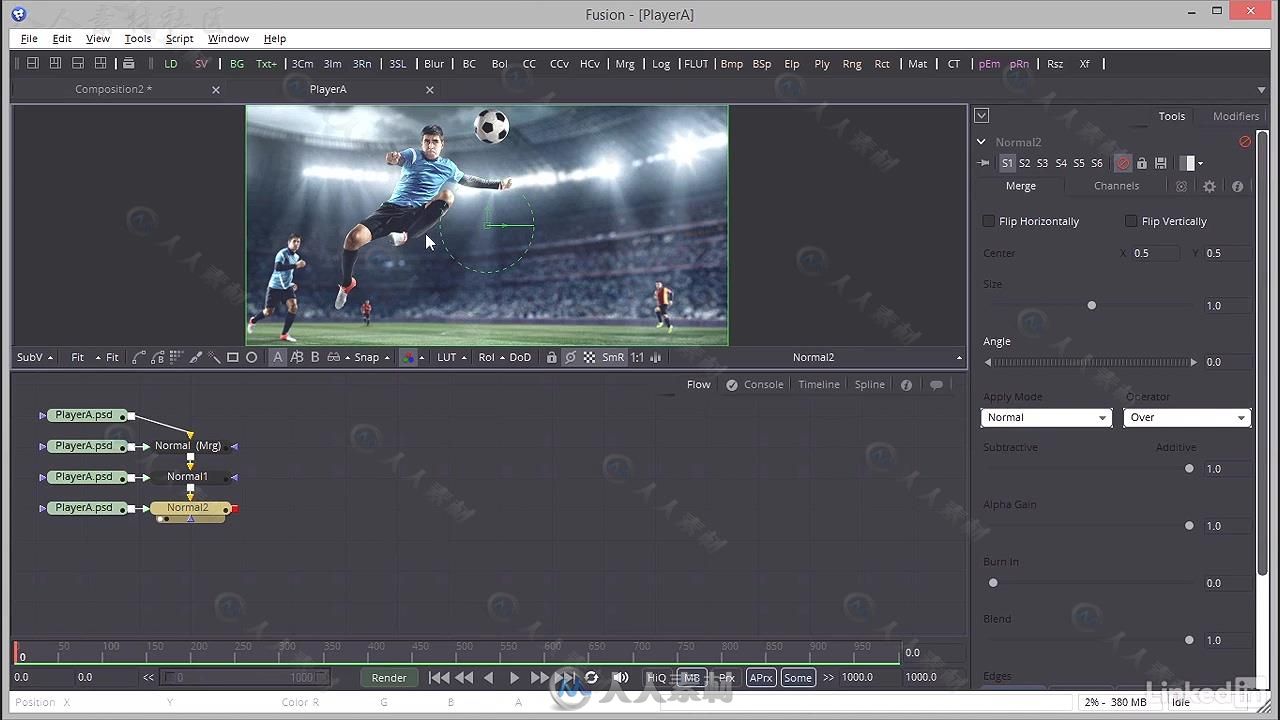
Task: Add a Blur tool from the toolbar
Action: [434, 63]
